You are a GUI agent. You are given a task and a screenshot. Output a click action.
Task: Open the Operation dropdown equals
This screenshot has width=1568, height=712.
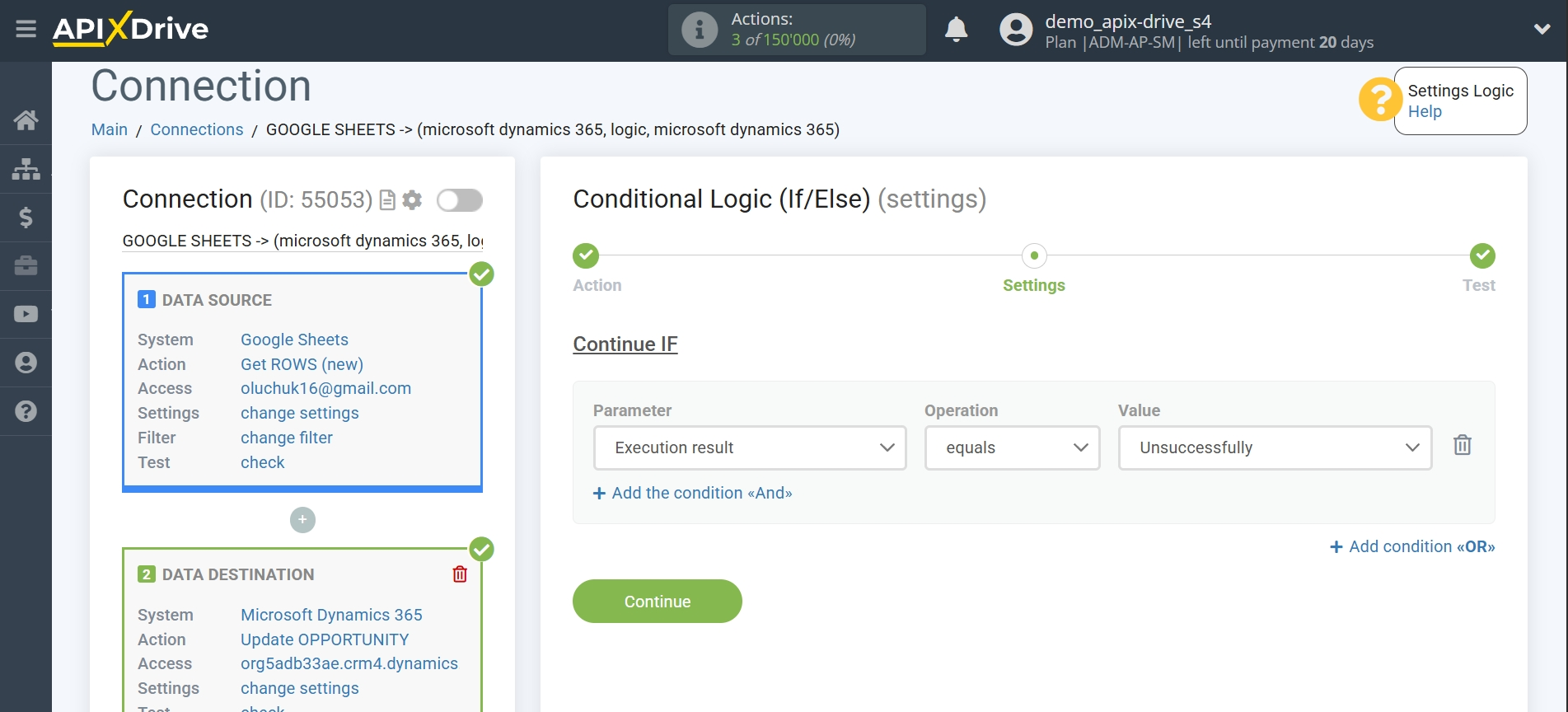[1012, 447]
